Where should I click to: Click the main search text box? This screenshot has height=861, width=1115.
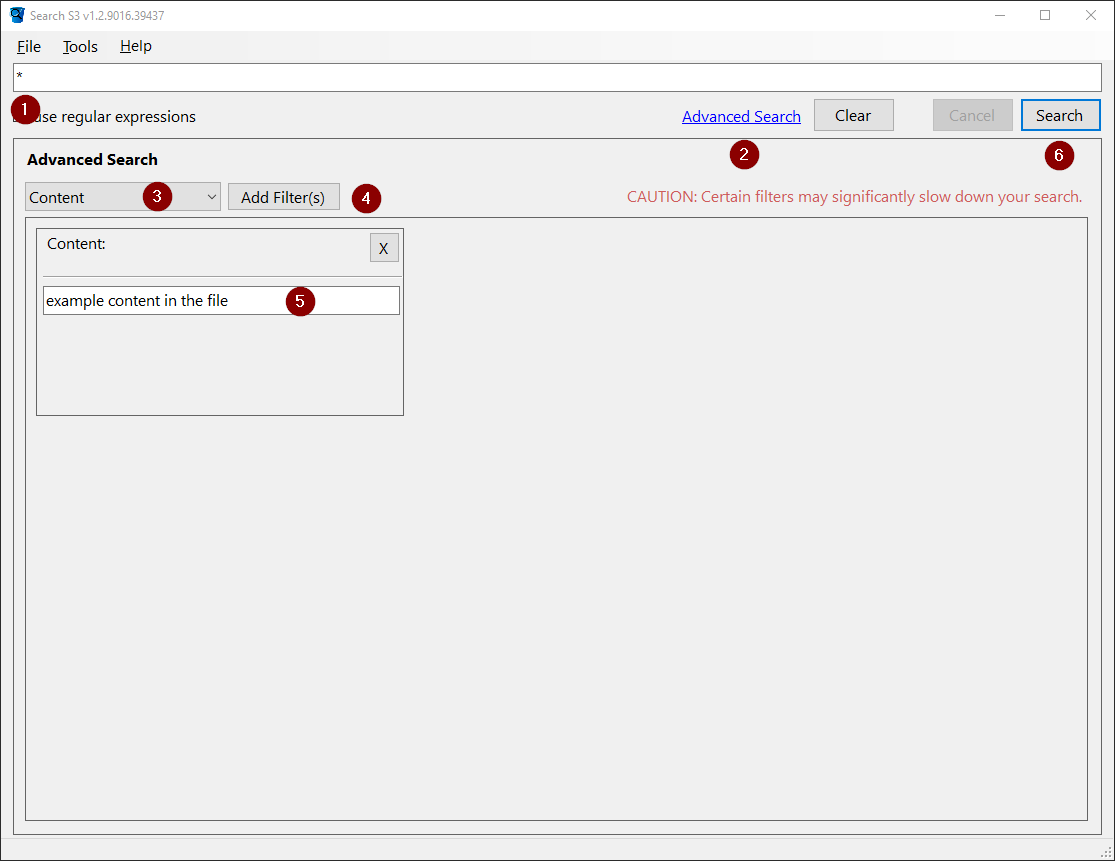click(557, 77)
